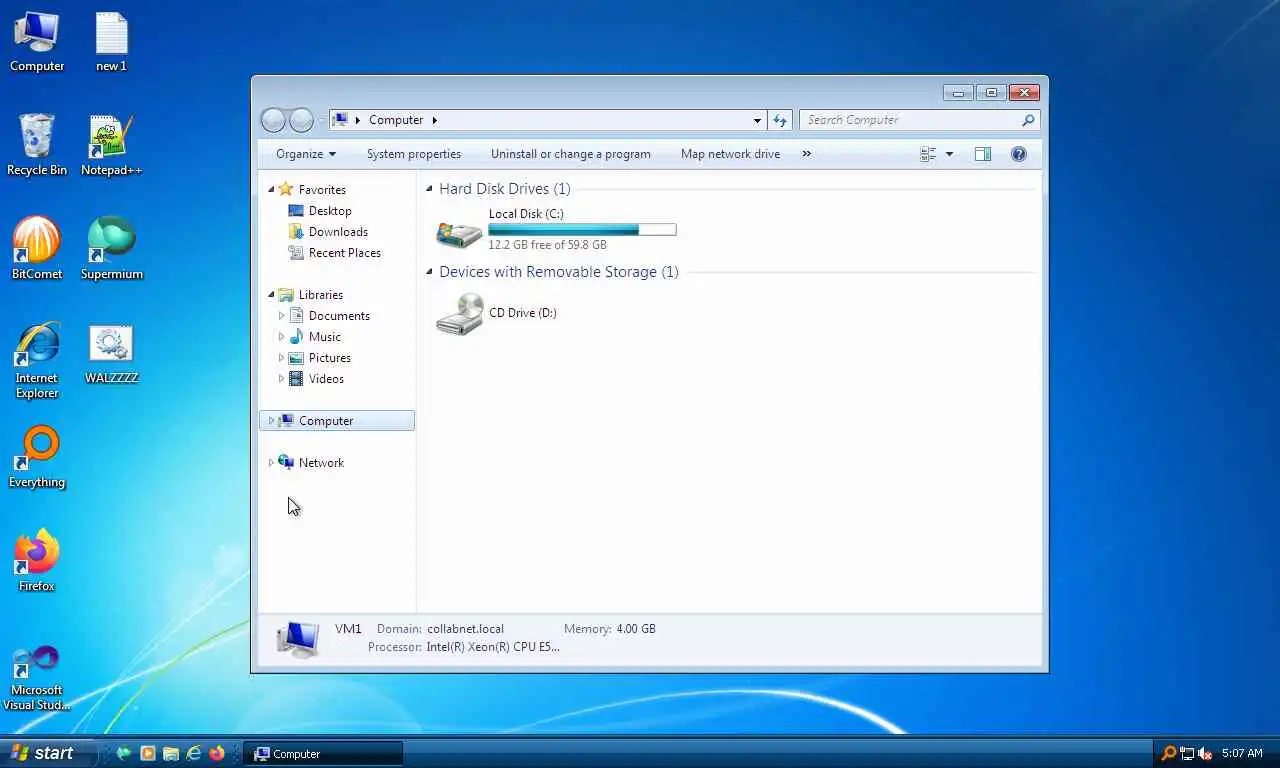Refresh the Computer folder view

(780, 120)
